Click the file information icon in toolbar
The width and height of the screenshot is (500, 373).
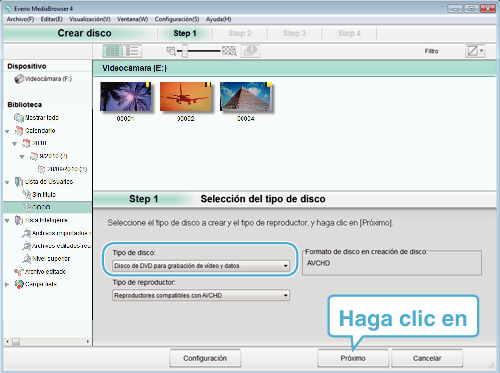[250, 51]
